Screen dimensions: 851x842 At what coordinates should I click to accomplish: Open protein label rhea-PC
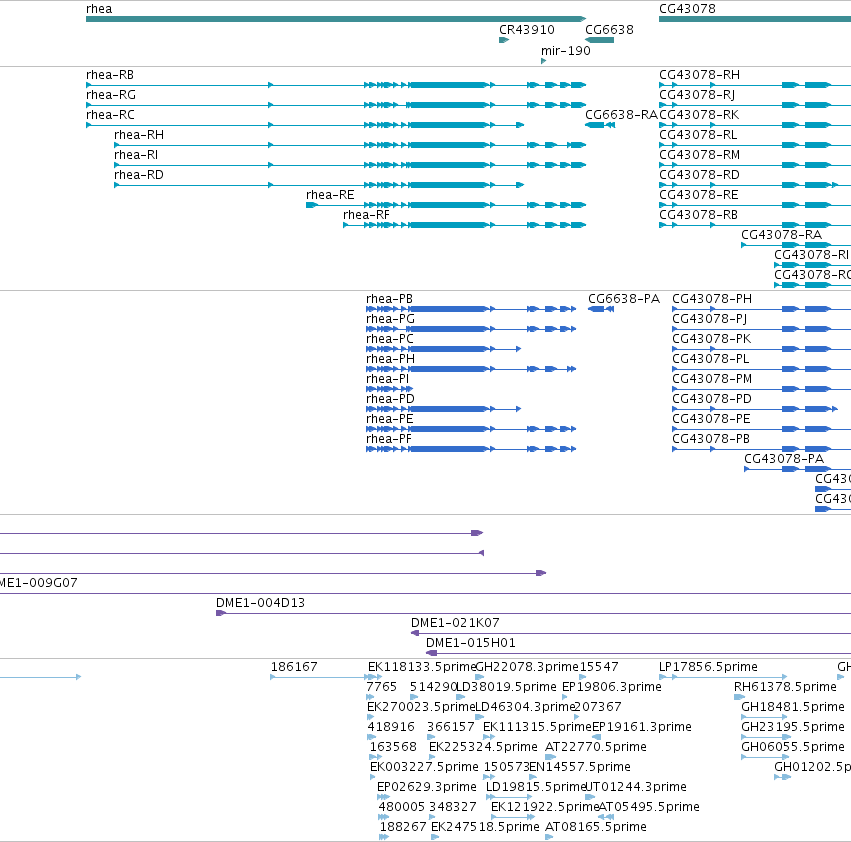[390, 339]
